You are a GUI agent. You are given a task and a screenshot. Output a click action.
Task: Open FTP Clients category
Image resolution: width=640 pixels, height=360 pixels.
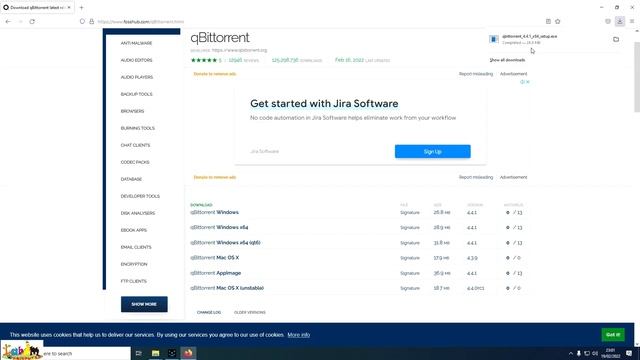tap(133, 281)
